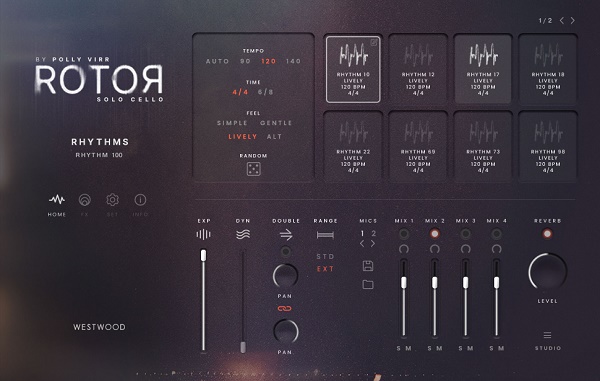Click the Mix 4 pan arc icon
This screenshot has height=381, width=600.
click(496, 249)
